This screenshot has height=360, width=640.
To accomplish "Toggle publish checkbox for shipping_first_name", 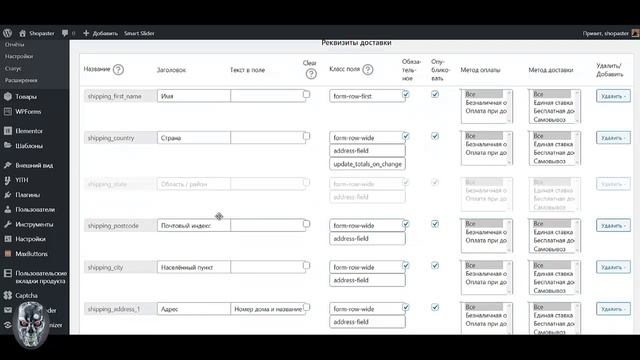I will tap(435, 94).
